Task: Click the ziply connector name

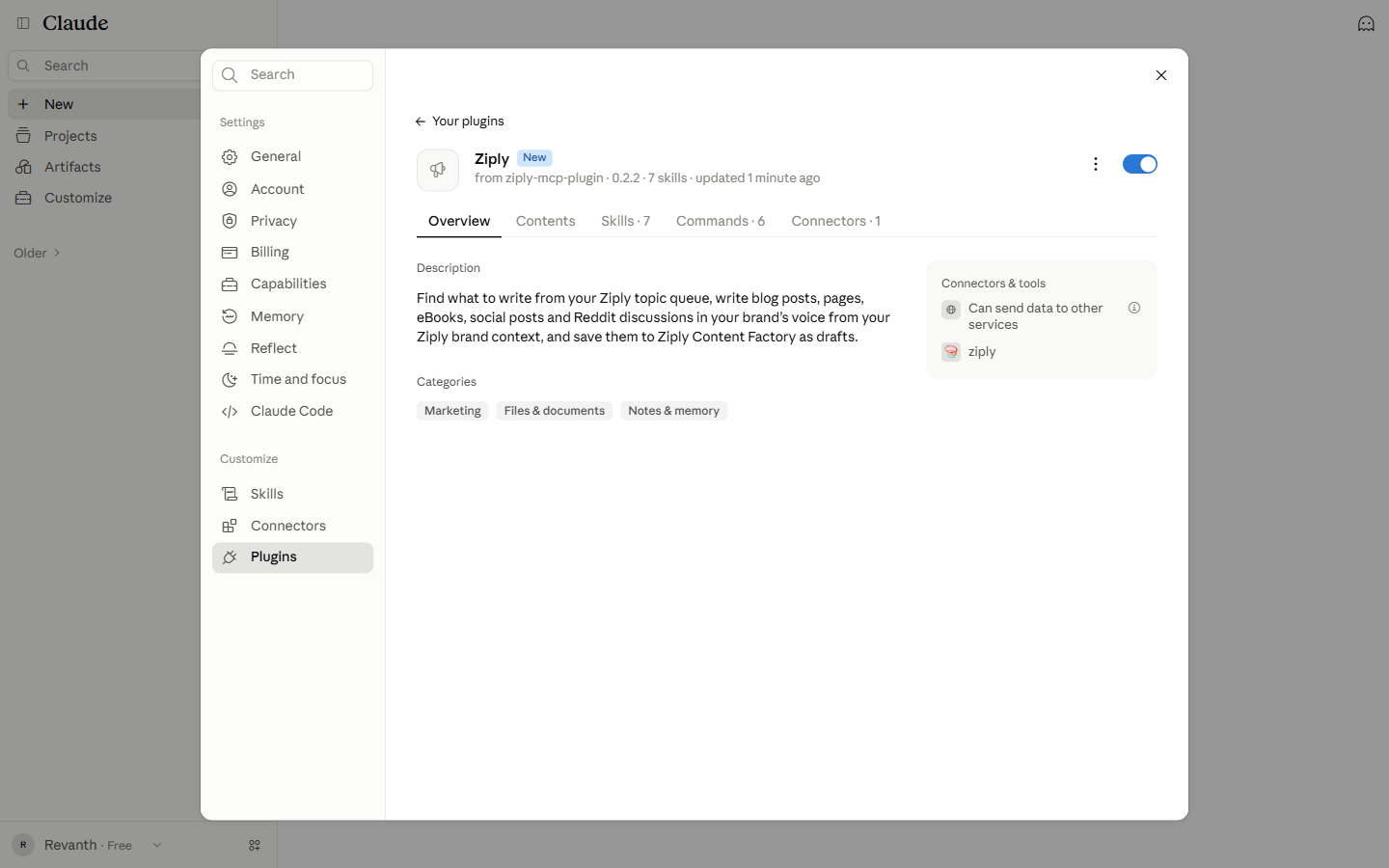Action: (982, 352)
